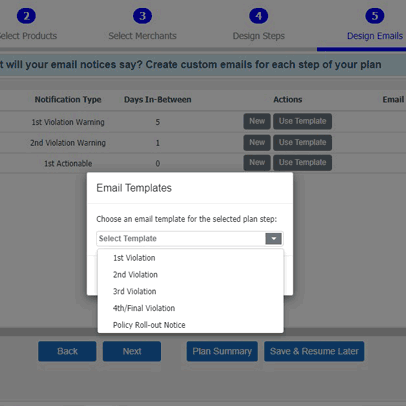Viewport: 406px width, 406px height.
Task: Open the Plan Summary
Action: (222, 351)
